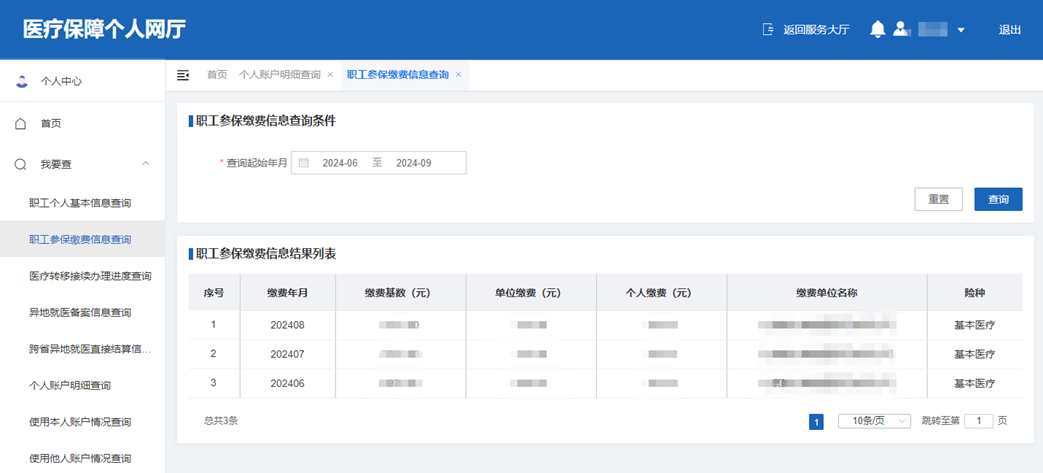1043x473 pixels.
Task: Select the row cell 202407
Action: point(287,355)
